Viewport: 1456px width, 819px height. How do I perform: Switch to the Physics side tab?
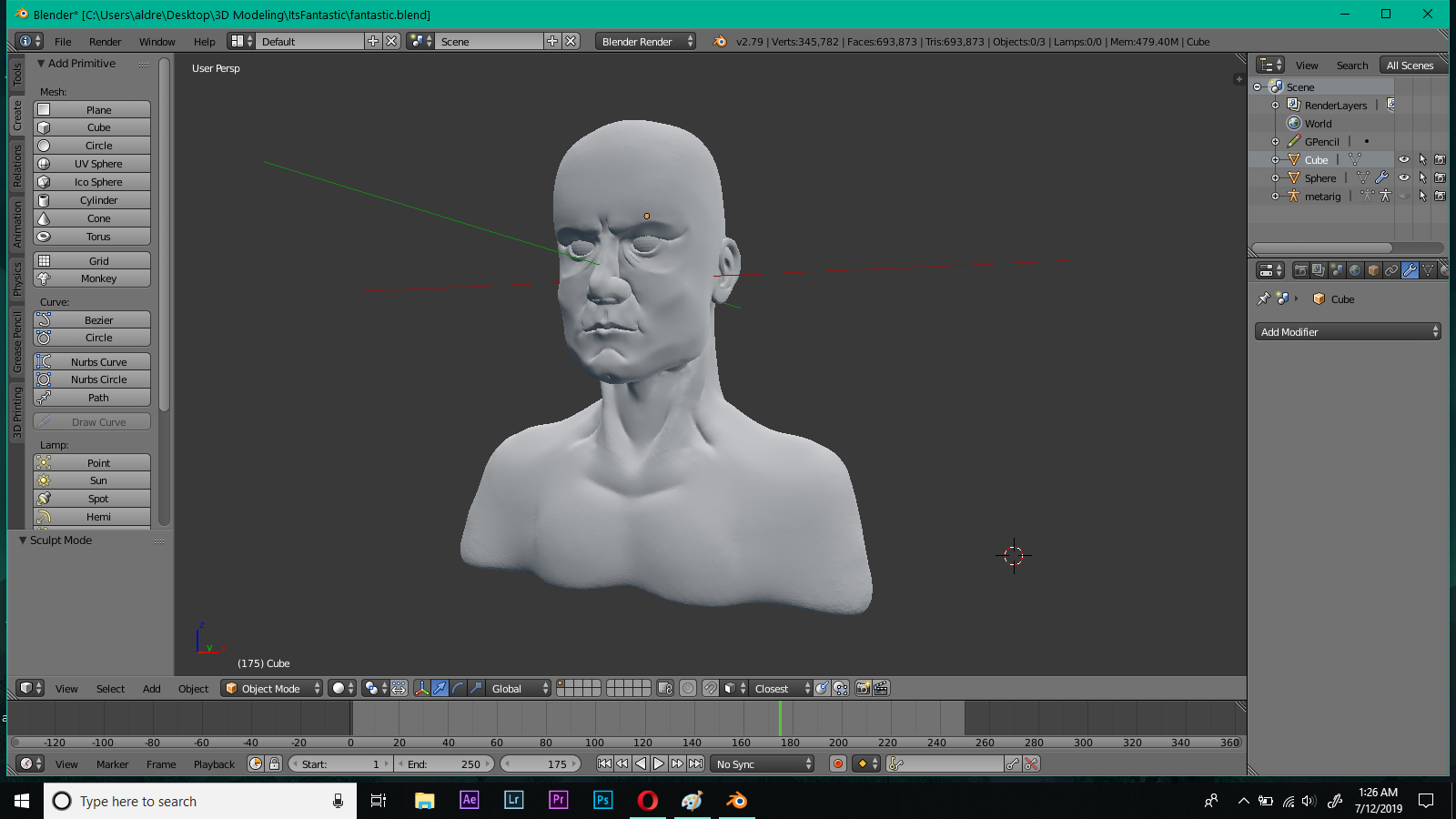(17, 279)
